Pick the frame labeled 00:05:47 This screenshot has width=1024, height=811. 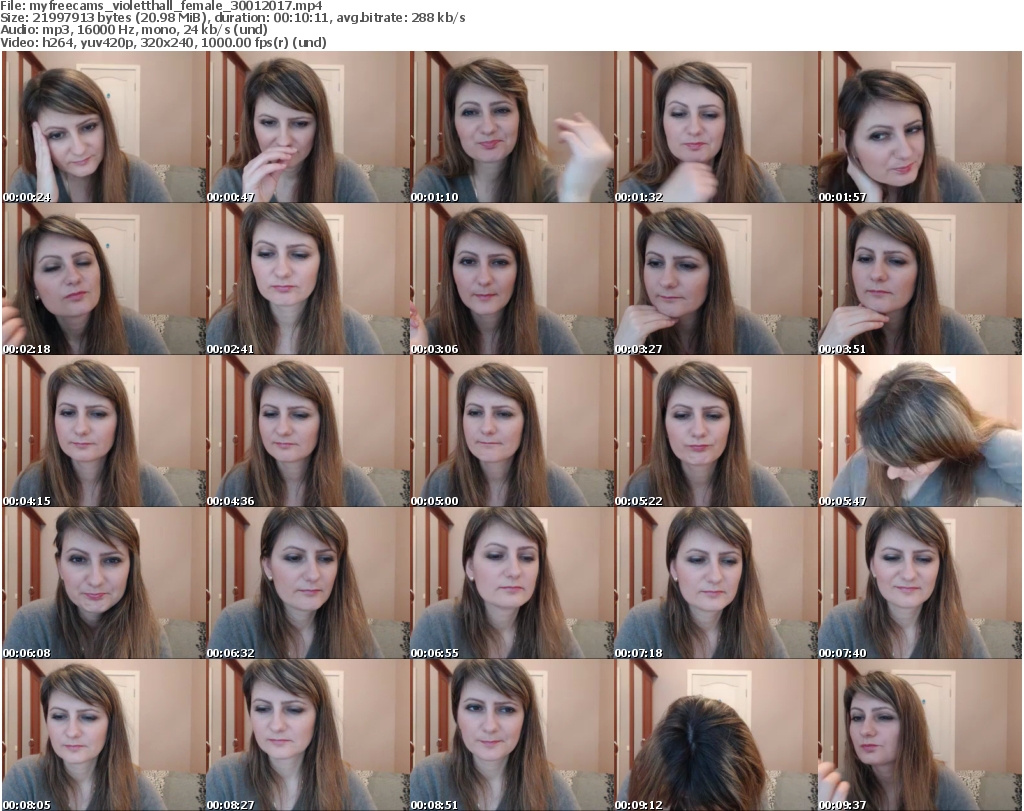point(920,432)
